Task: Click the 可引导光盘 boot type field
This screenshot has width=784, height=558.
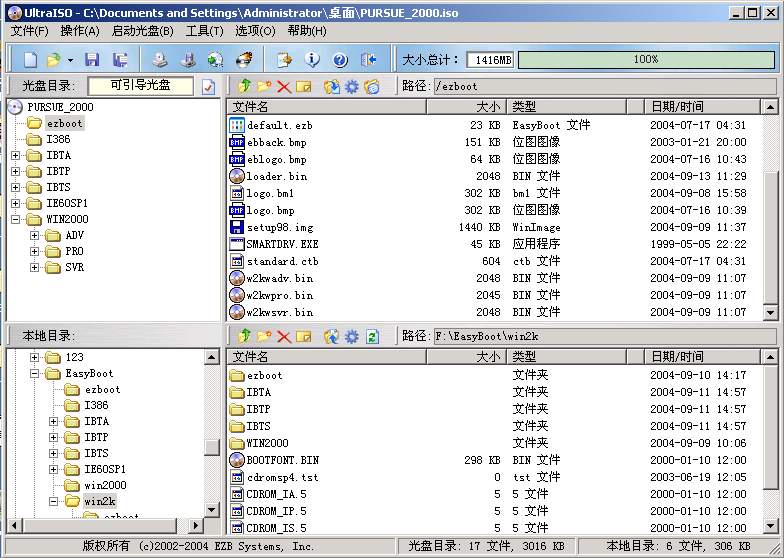Action: click(x=140, y=86)
